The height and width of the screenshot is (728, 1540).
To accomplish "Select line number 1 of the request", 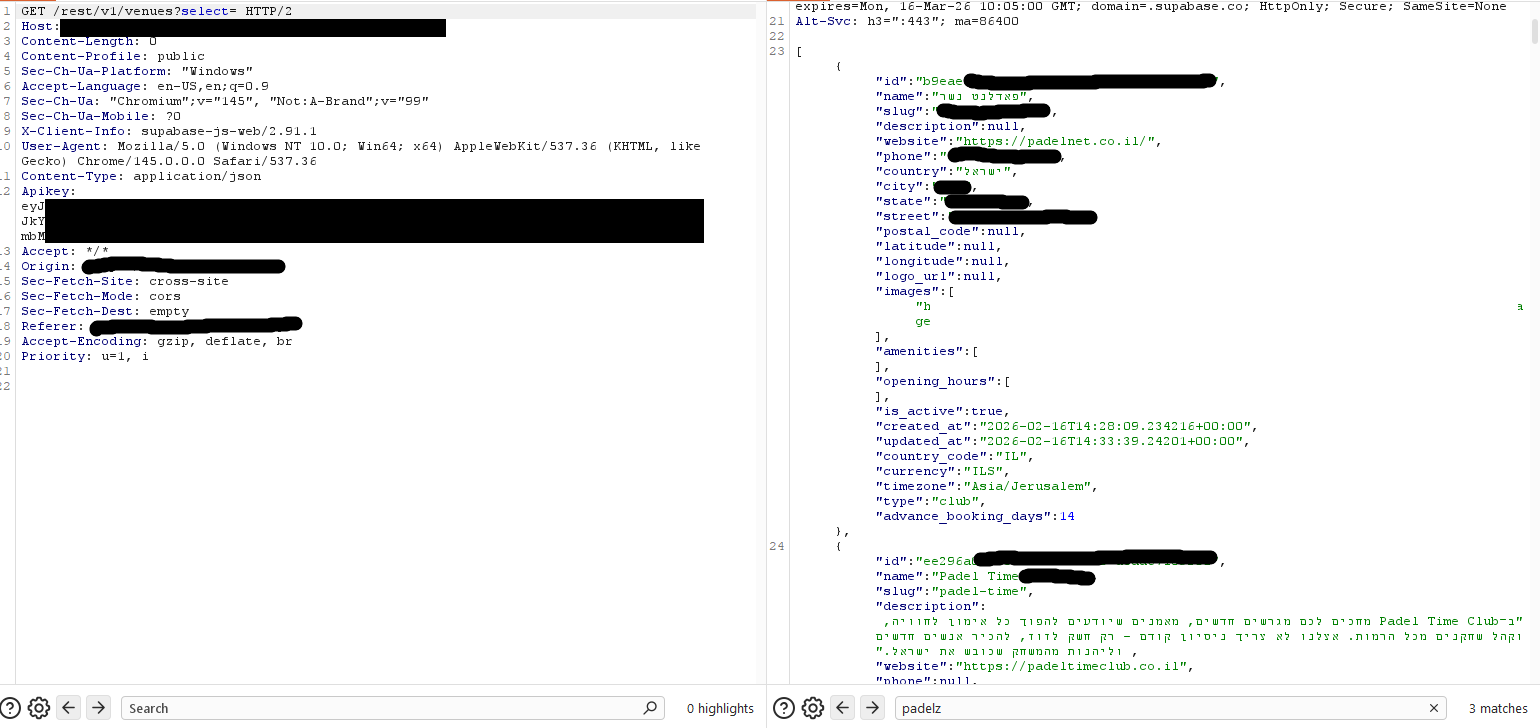I will pyautogui.click(x=5, y=9).
